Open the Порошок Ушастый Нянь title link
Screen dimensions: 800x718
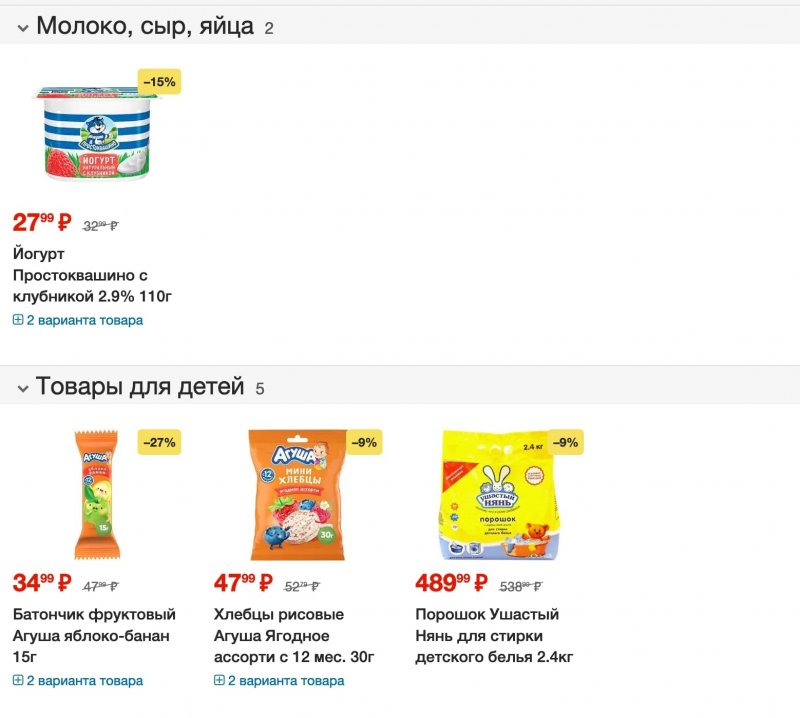click(x=494, y=635)
